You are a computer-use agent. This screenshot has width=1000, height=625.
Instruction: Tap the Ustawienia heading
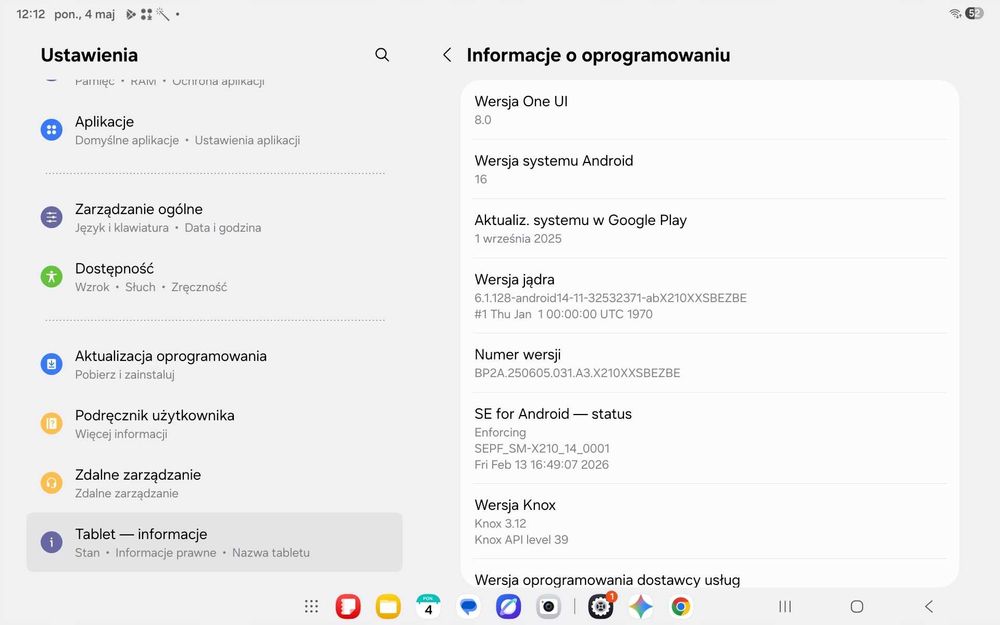[x=89, y=55]
